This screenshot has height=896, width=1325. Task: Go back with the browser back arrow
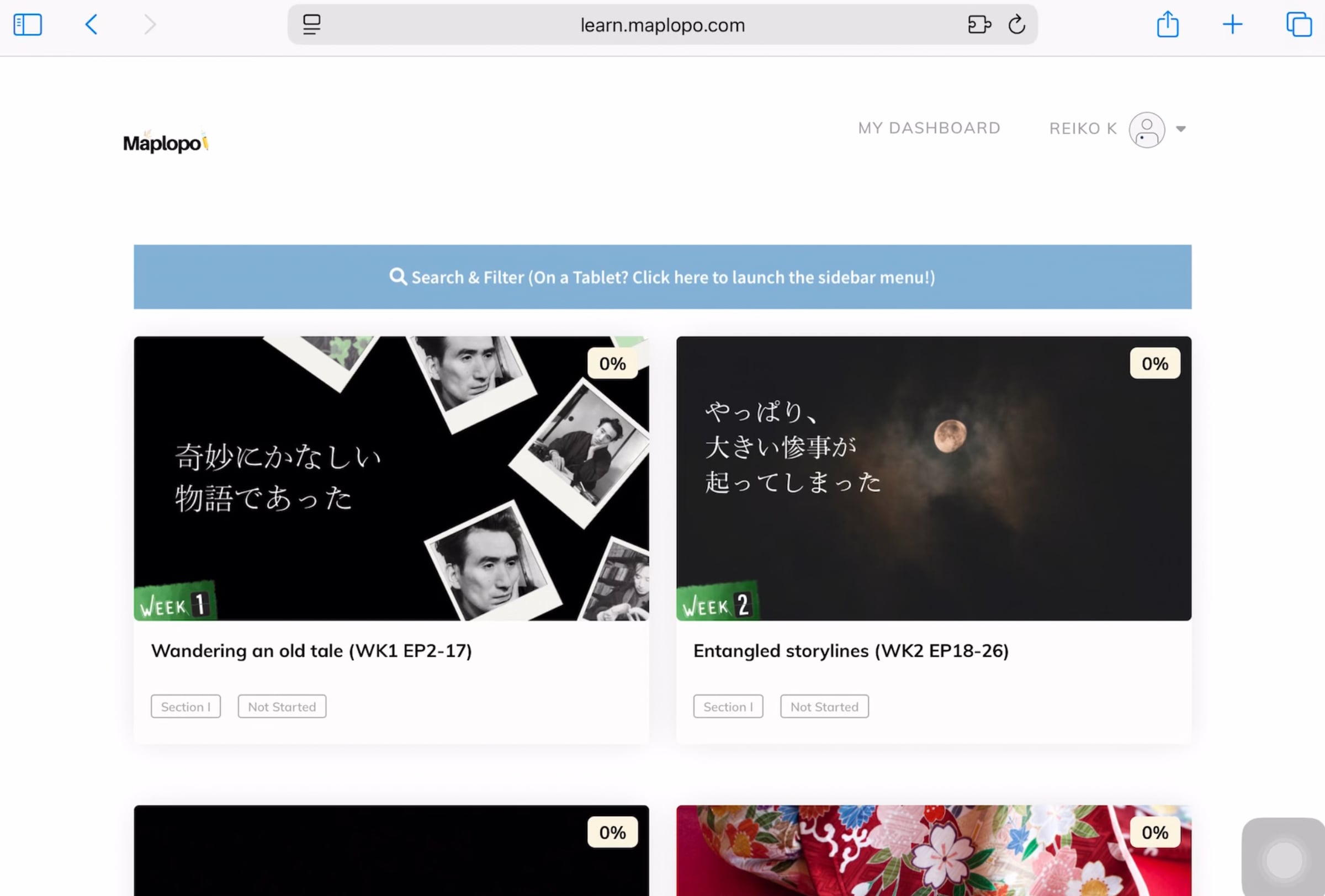91,24
